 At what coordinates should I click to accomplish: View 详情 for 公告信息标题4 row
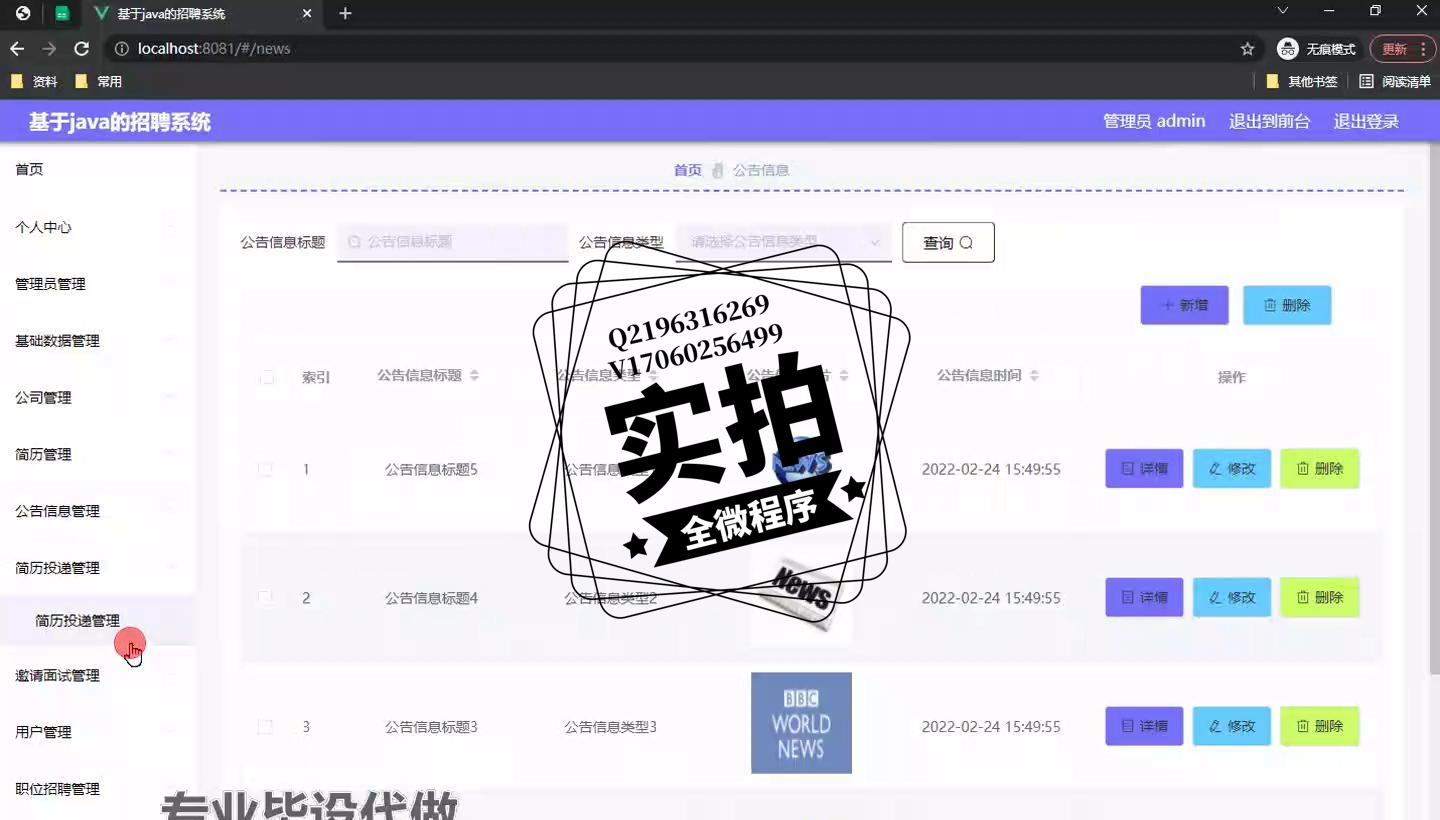tap(1144, 597)
